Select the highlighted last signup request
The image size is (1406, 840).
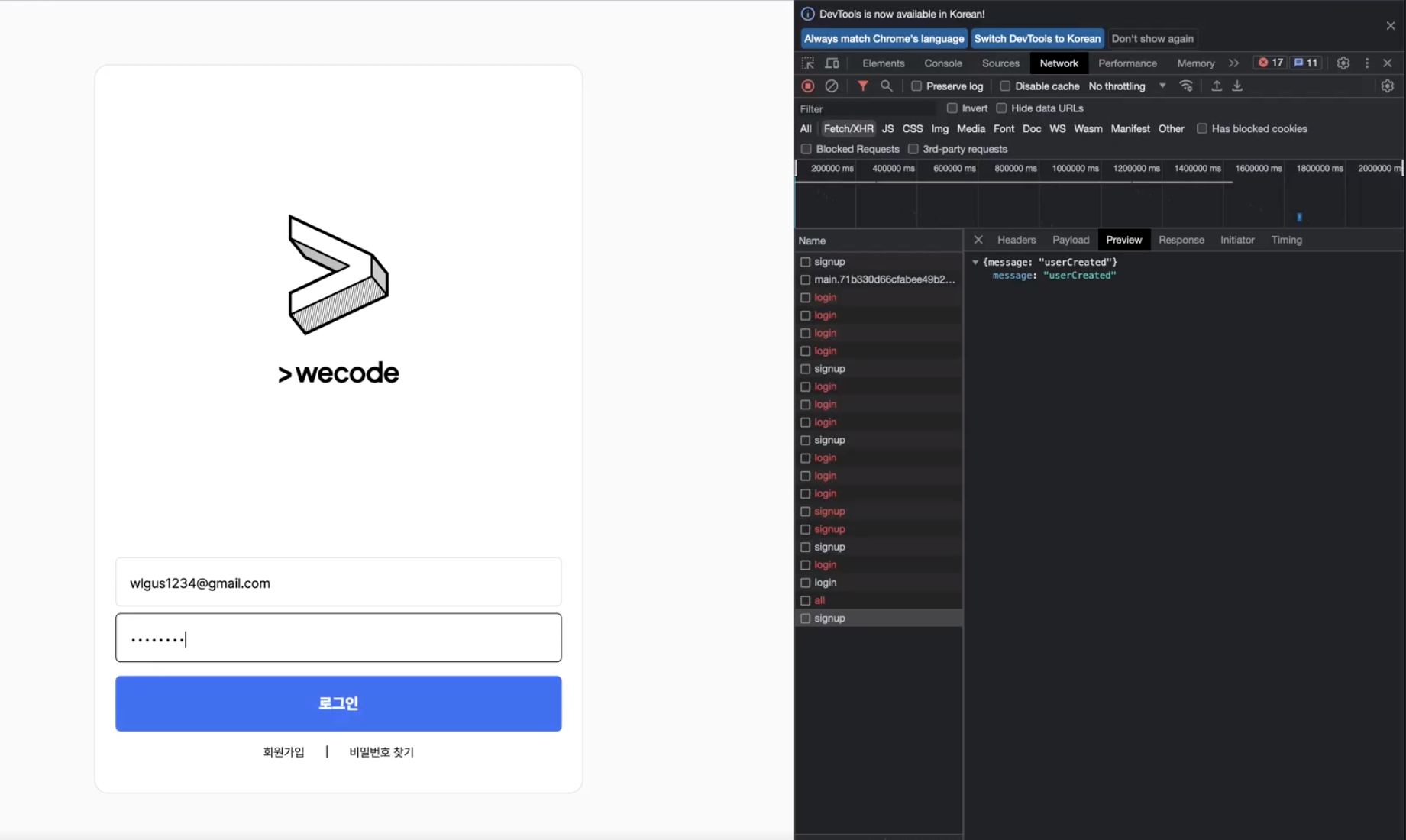pos(878,619)
